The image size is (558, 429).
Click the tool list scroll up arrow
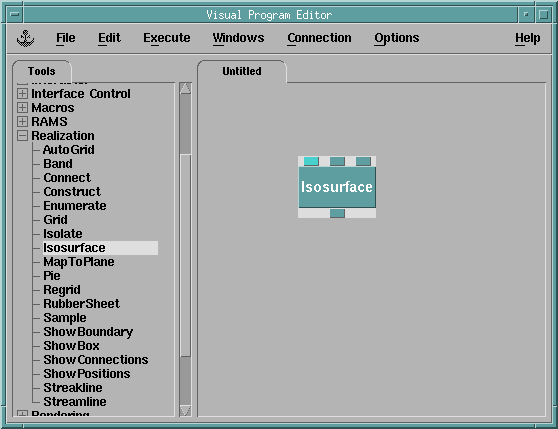[x=185, y=89]
